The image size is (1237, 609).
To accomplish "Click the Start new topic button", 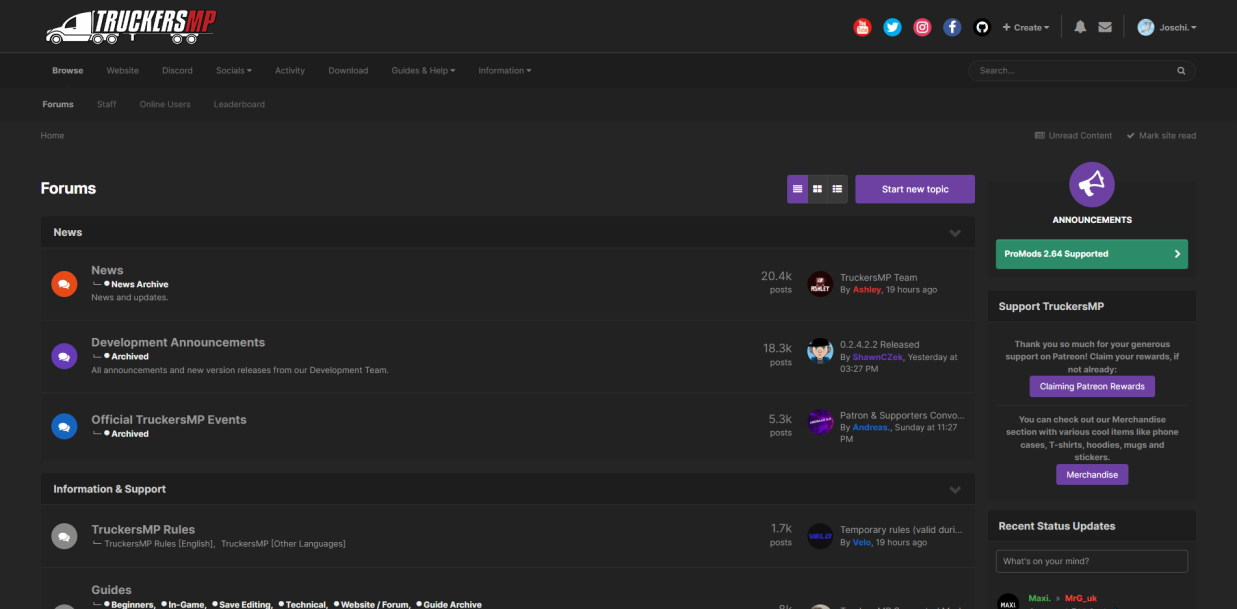I will click(914, 188).
